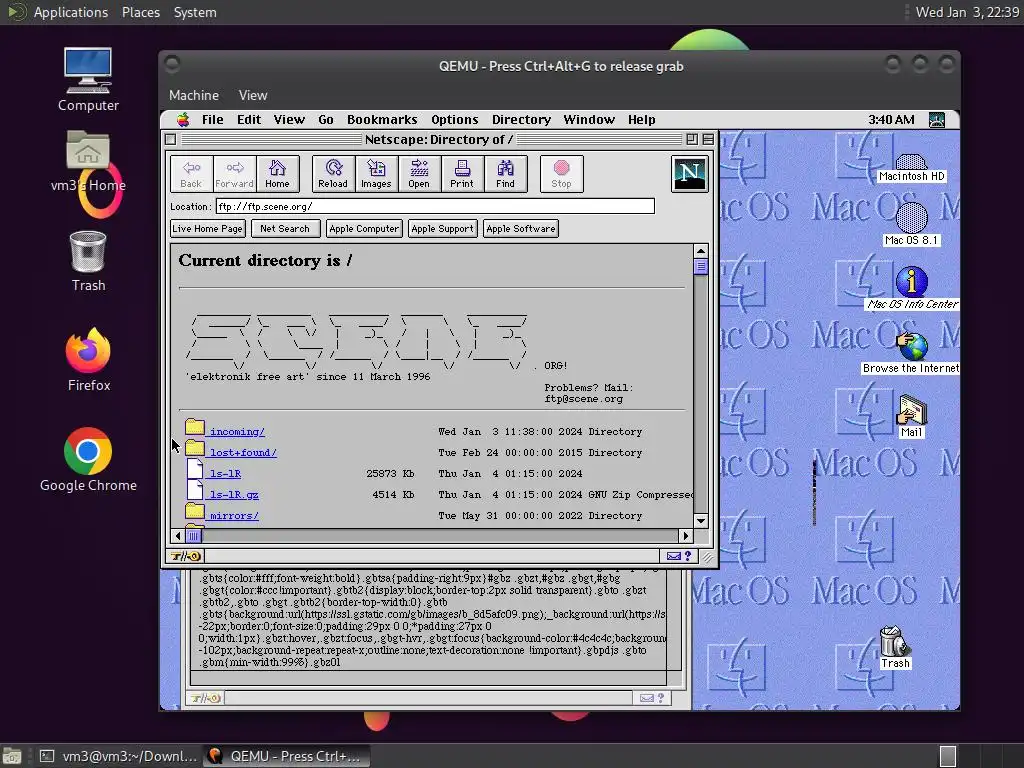Click the Back toolbar button in Netscape

click(x=191, y=174)
